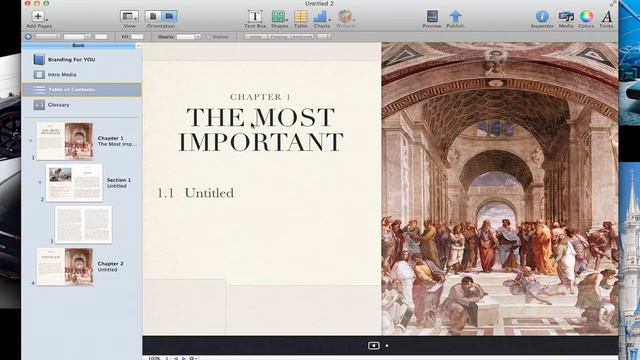The height and width of the screenshot is (360, 640).
Task: Collapse Section 1 disclosure triangle
Action: (40, 182)
